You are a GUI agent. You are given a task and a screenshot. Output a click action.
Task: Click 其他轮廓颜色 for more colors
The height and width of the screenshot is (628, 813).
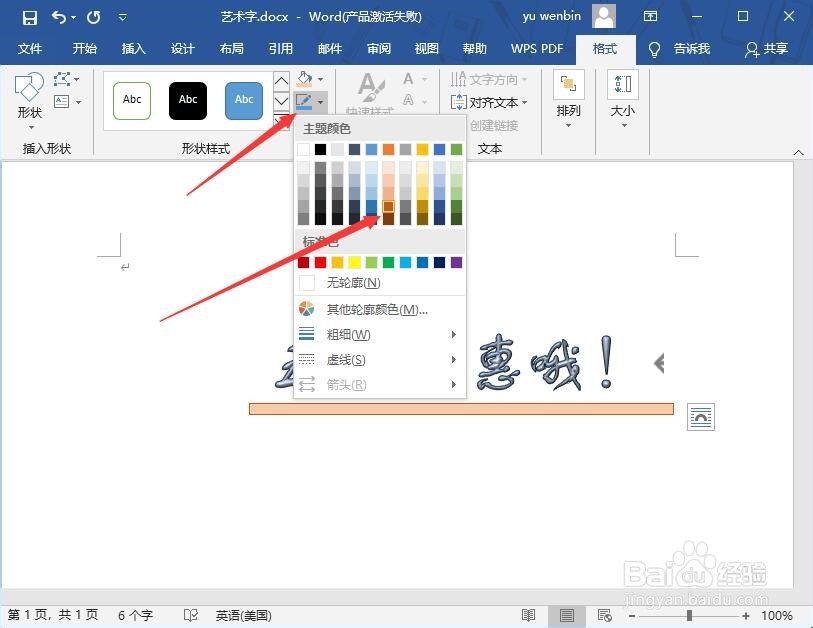tap(375, 310)
